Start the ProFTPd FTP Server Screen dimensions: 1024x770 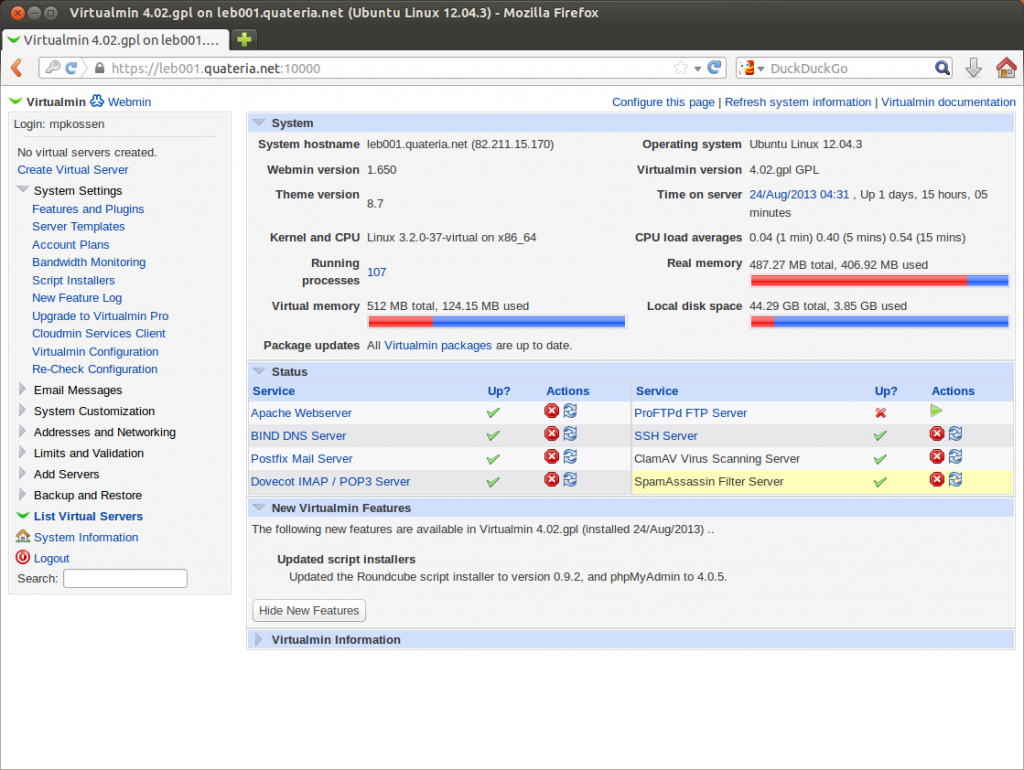point(936,410)
